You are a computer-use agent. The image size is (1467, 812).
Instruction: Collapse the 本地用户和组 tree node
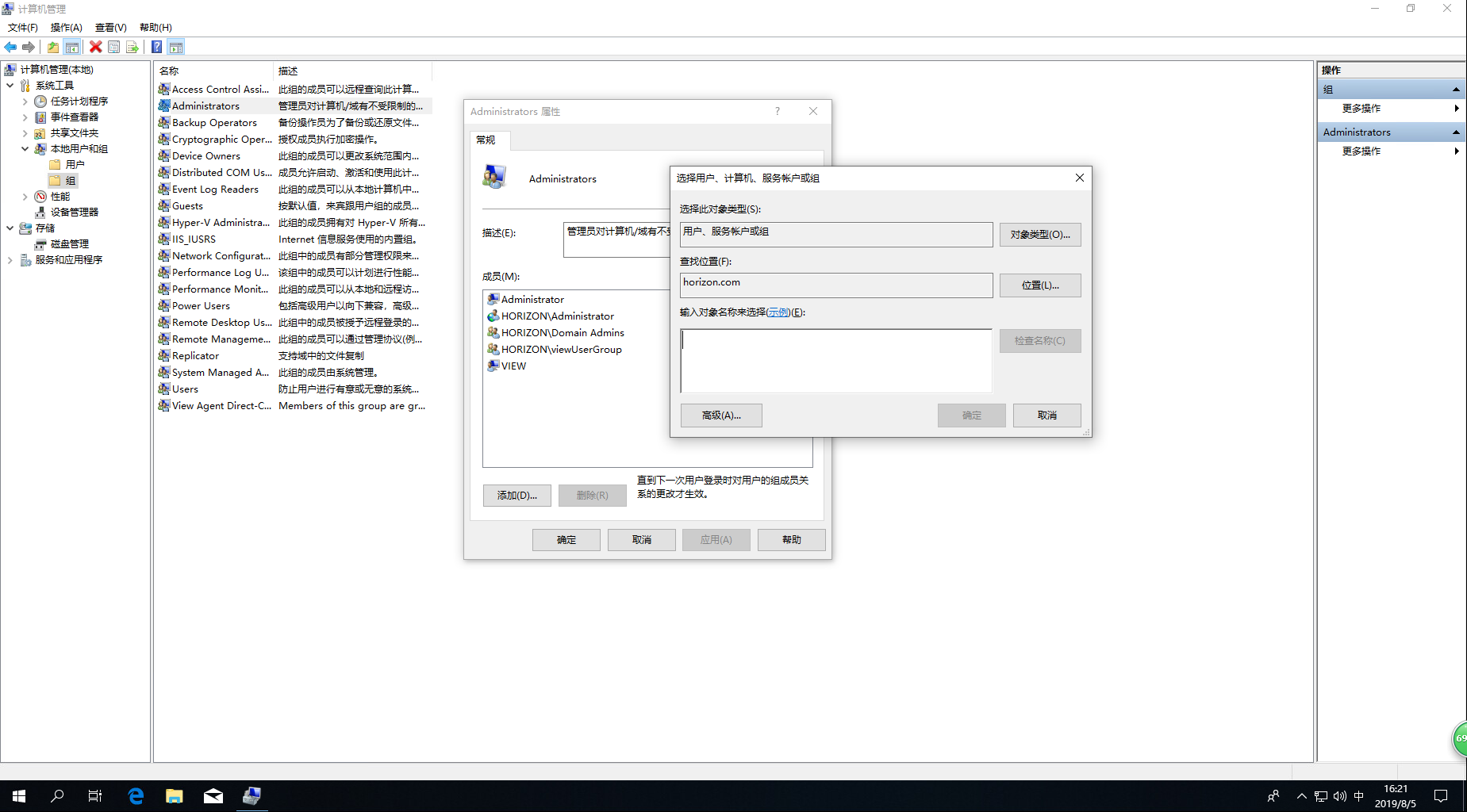(x=25, y=149)
